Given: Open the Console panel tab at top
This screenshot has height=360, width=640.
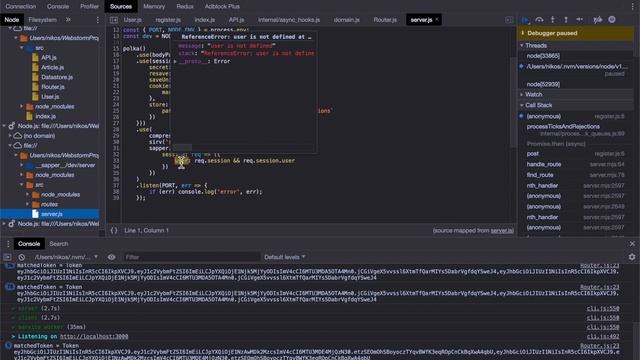Looking at the screenshot, I should click(58, 7).
